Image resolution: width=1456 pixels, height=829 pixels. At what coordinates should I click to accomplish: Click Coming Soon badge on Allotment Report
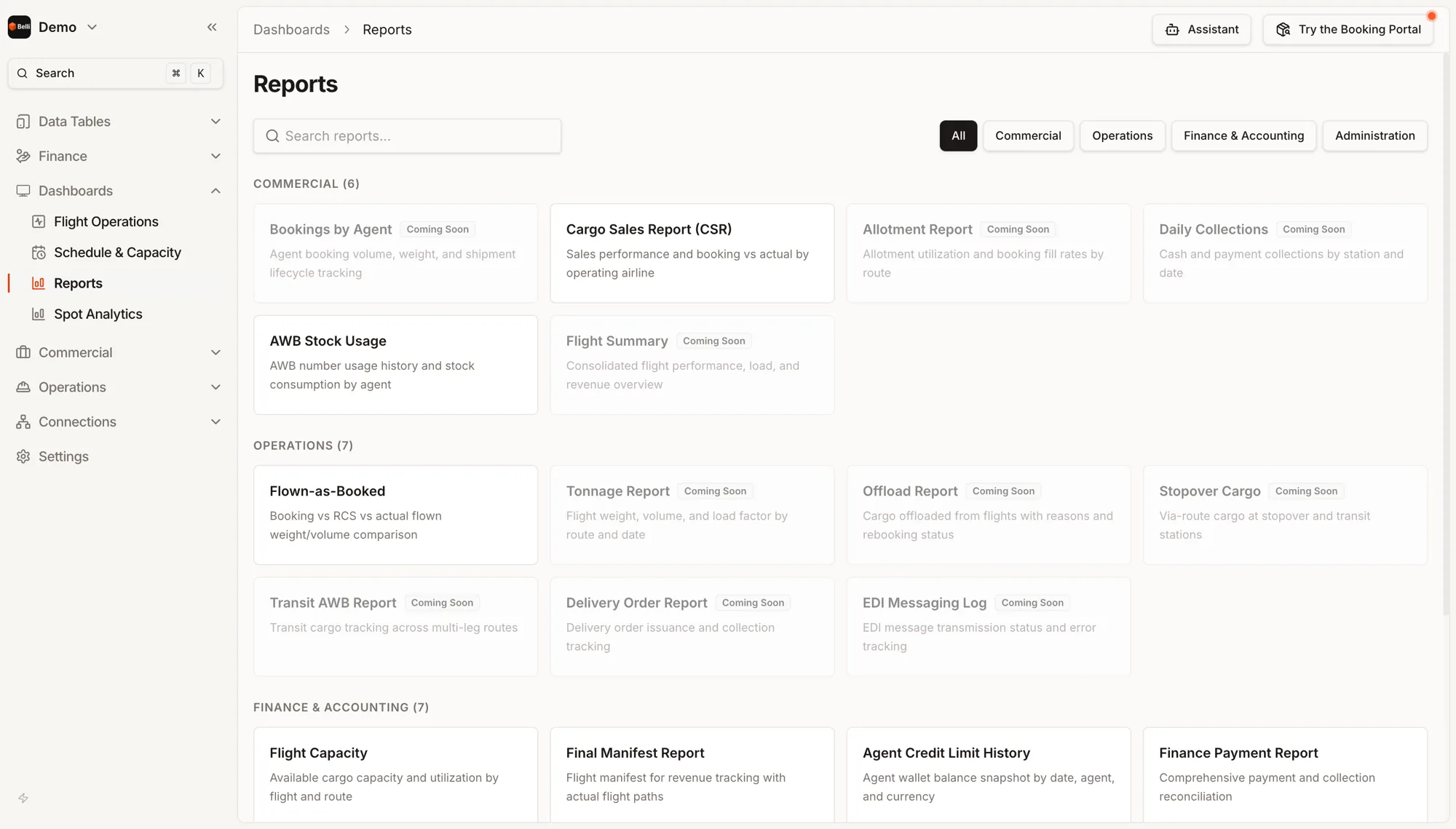[1018, 229]
